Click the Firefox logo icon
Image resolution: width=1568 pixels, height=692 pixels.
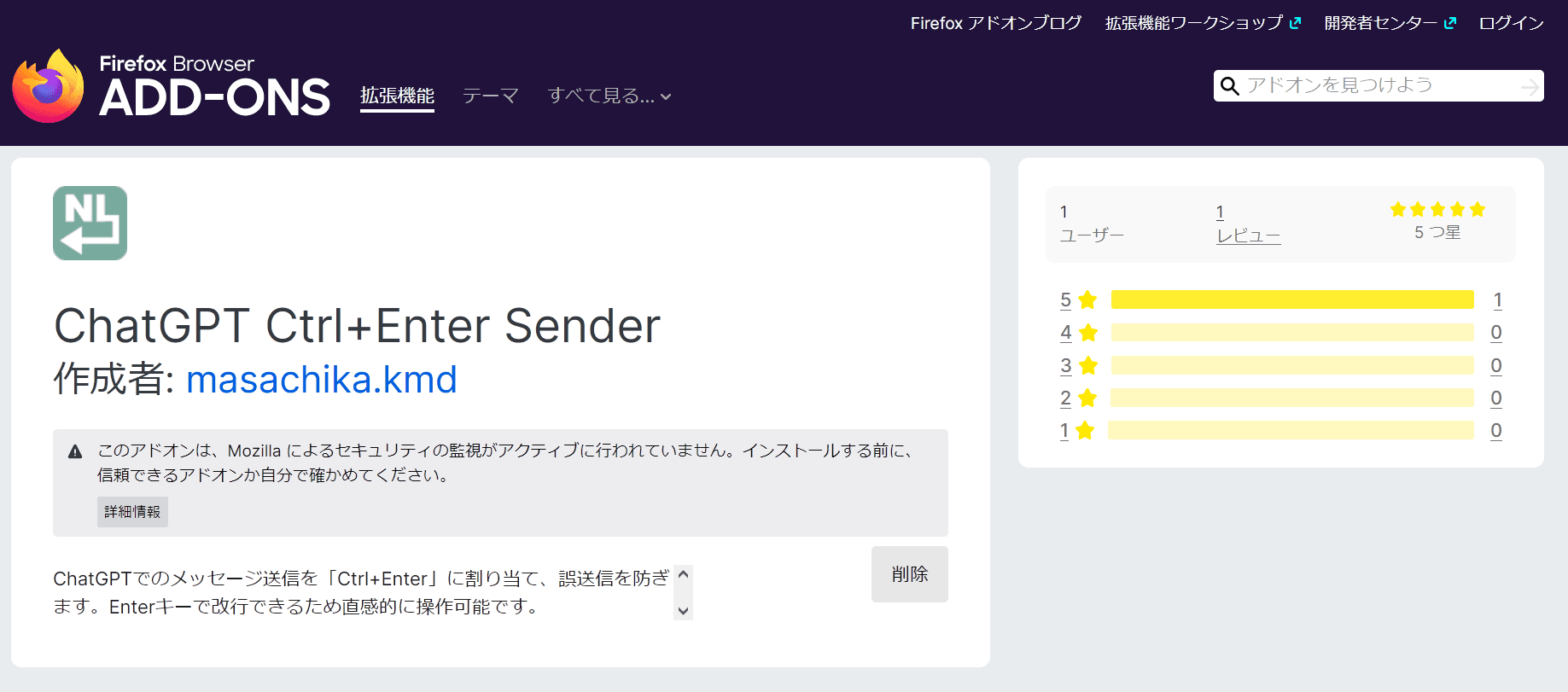[x=48, y=86]
